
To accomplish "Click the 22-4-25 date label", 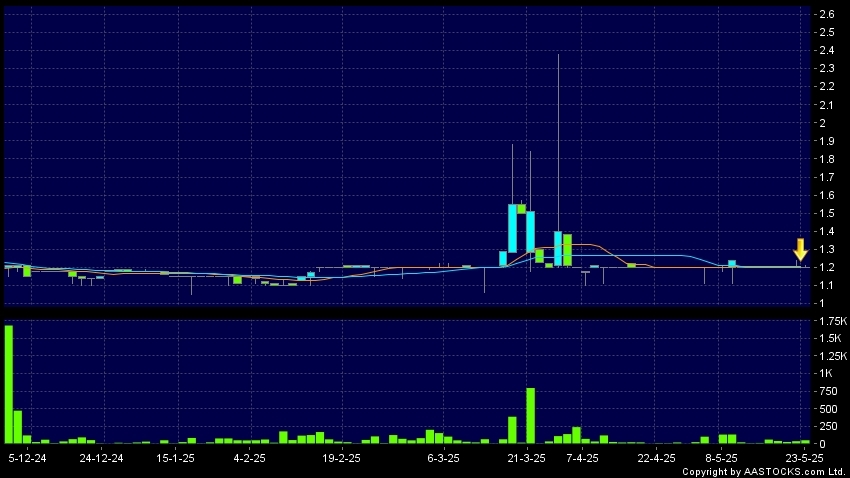I will (656, 458).
